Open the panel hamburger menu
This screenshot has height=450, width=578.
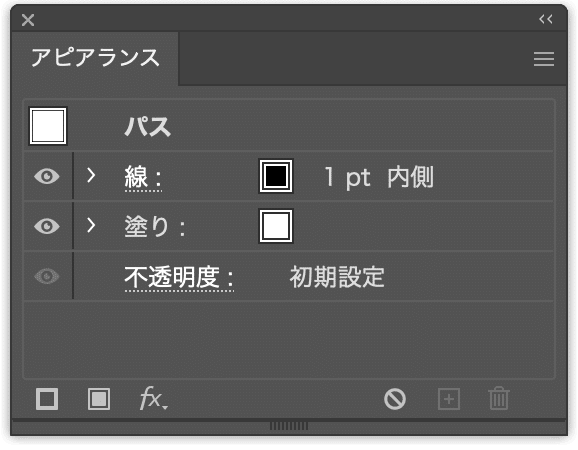[544, 59]
